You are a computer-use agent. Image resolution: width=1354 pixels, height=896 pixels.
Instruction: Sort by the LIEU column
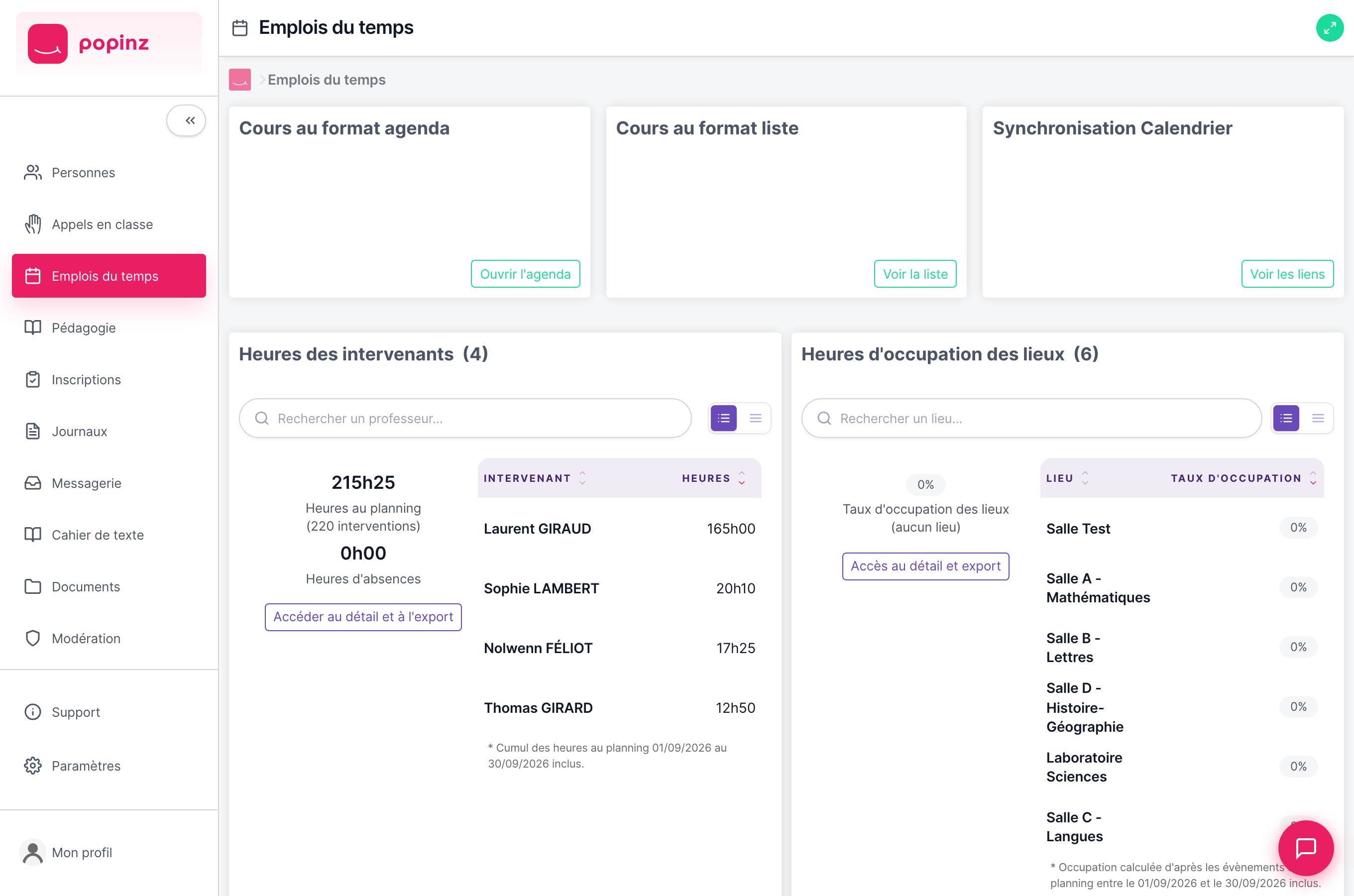[x=1067, y=478]
